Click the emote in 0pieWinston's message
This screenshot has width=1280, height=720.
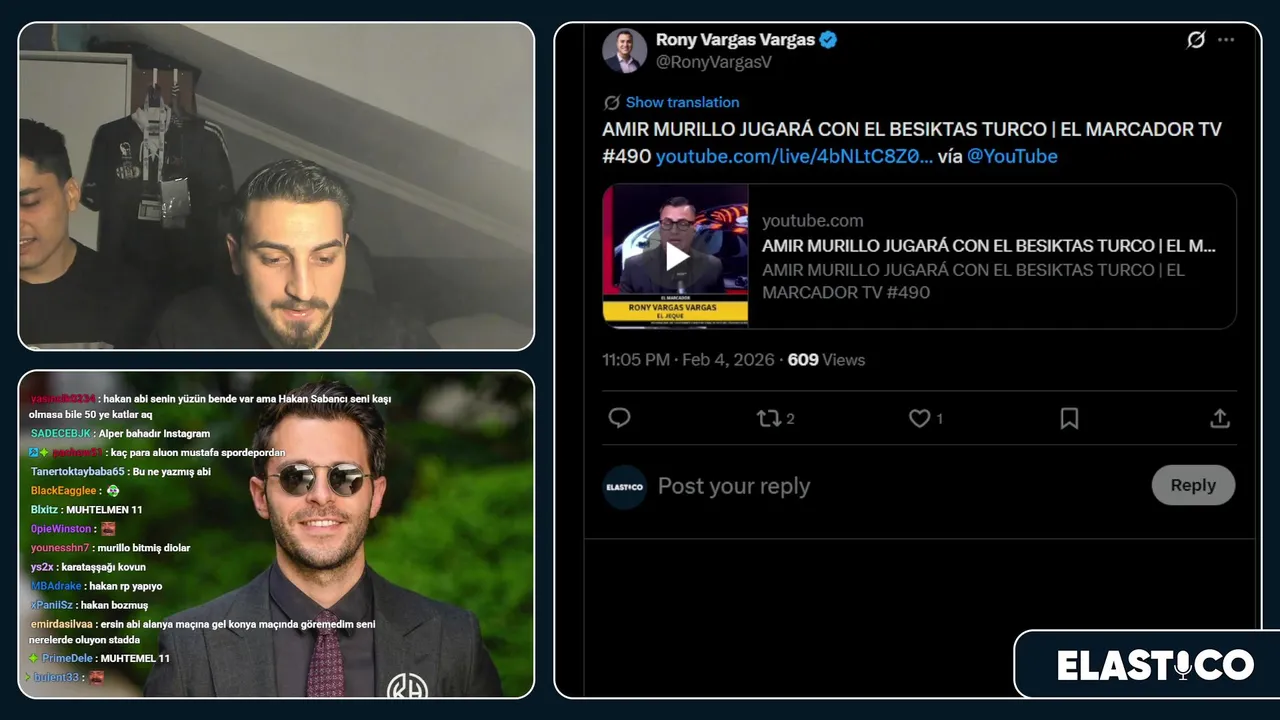coord(108,528)
